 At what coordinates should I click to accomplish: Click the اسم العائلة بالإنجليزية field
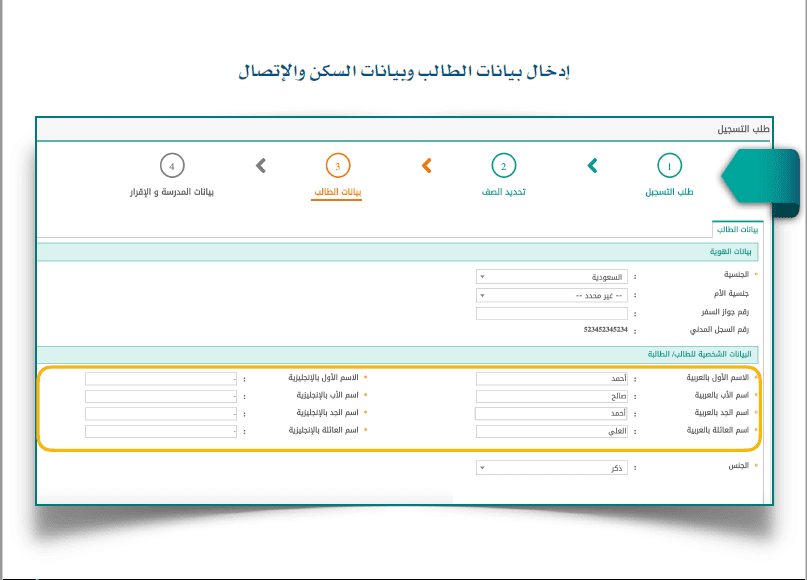click(161, 431)
